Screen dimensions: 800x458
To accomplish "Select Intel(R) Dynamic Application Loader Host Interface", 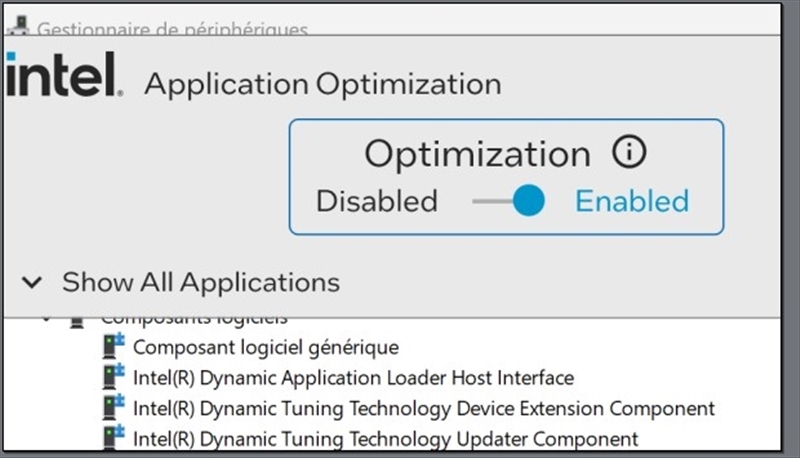I will 354,378.
